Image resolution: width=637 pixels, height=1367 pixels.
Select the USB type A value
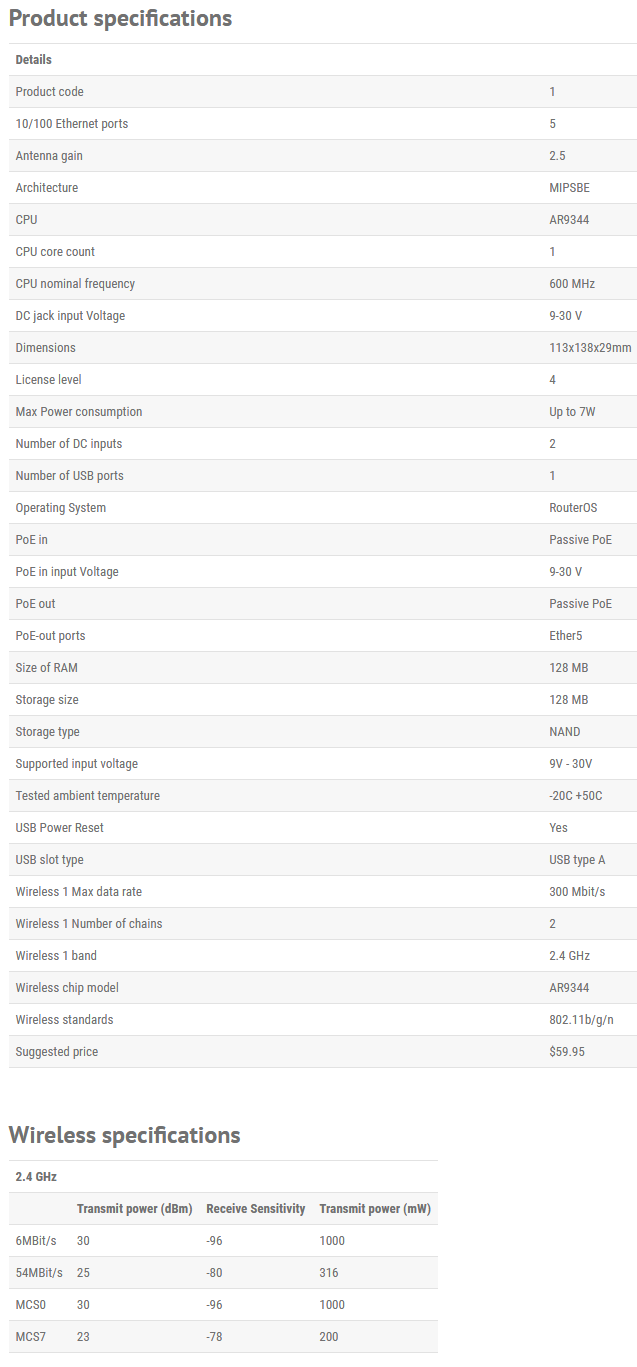[577, 860]
